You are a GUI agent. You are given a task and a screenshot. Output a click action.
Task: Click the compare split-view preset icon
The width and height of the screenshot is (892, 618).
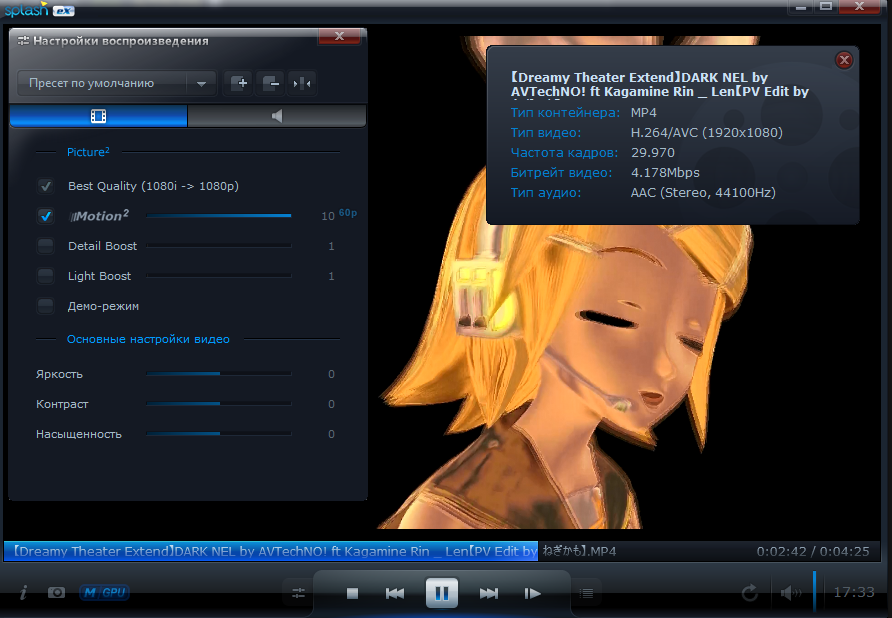(x=302, y=83)
